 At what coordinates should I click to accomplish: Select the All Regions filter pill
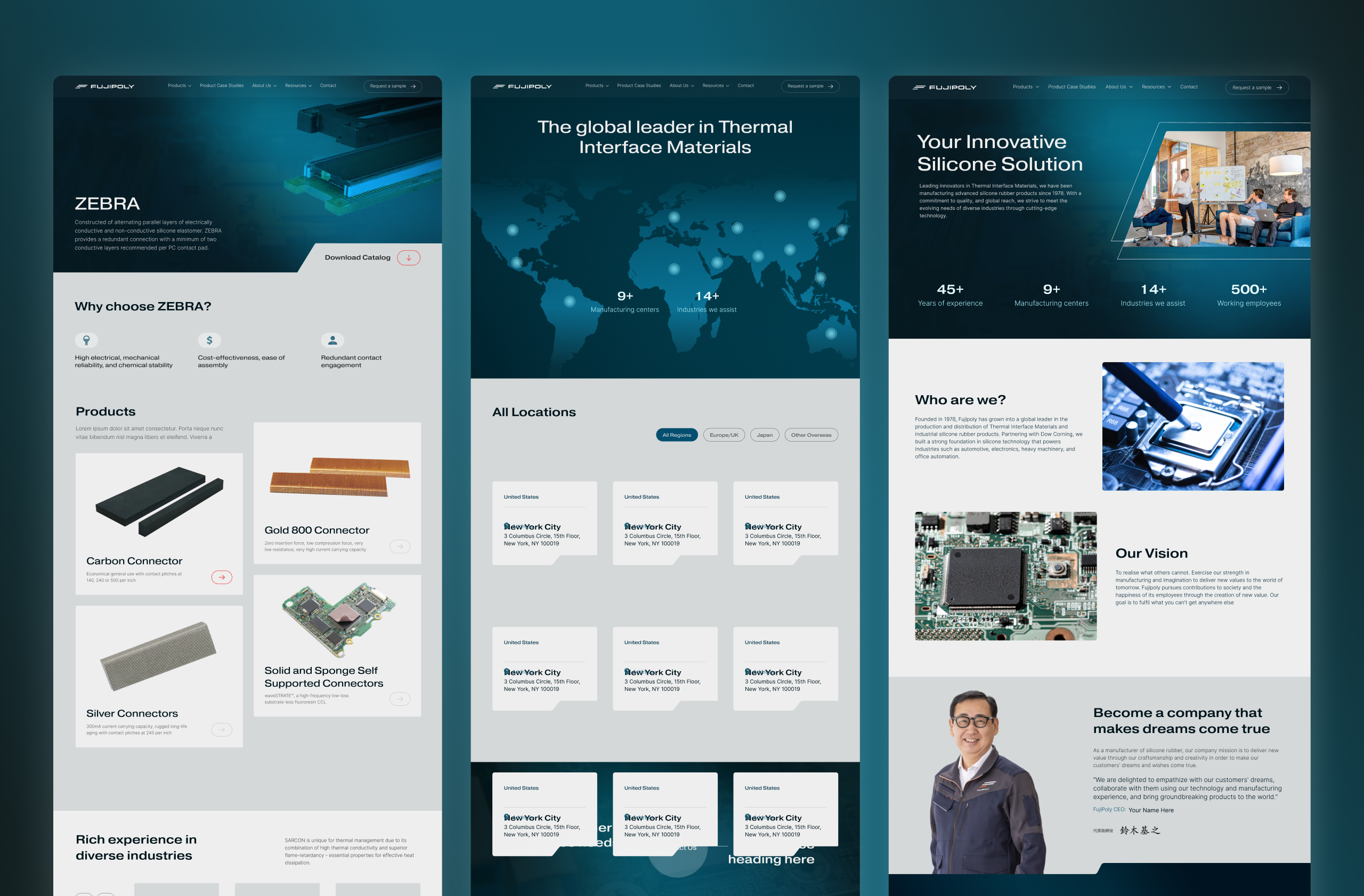[x=677, y=435]
